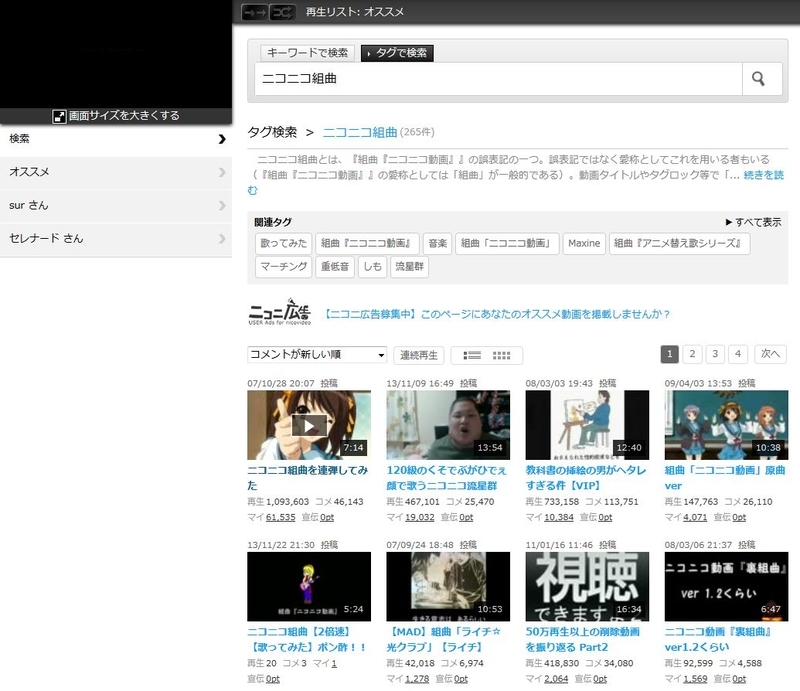The width and height of the screenshot is (800, 691).
Task: Open title link 組曲「ニコニコ動画」原曲 ver
Action: (725, 478)
